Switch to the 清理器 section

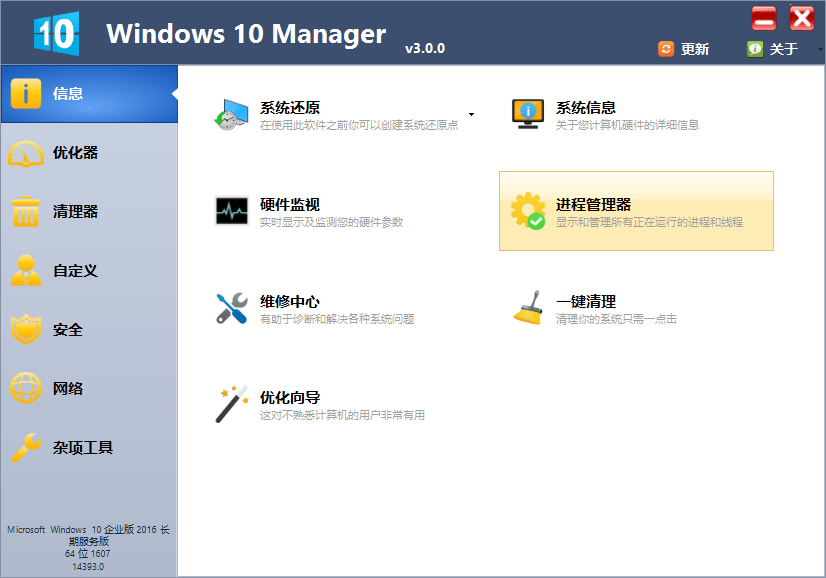point(88,211)
